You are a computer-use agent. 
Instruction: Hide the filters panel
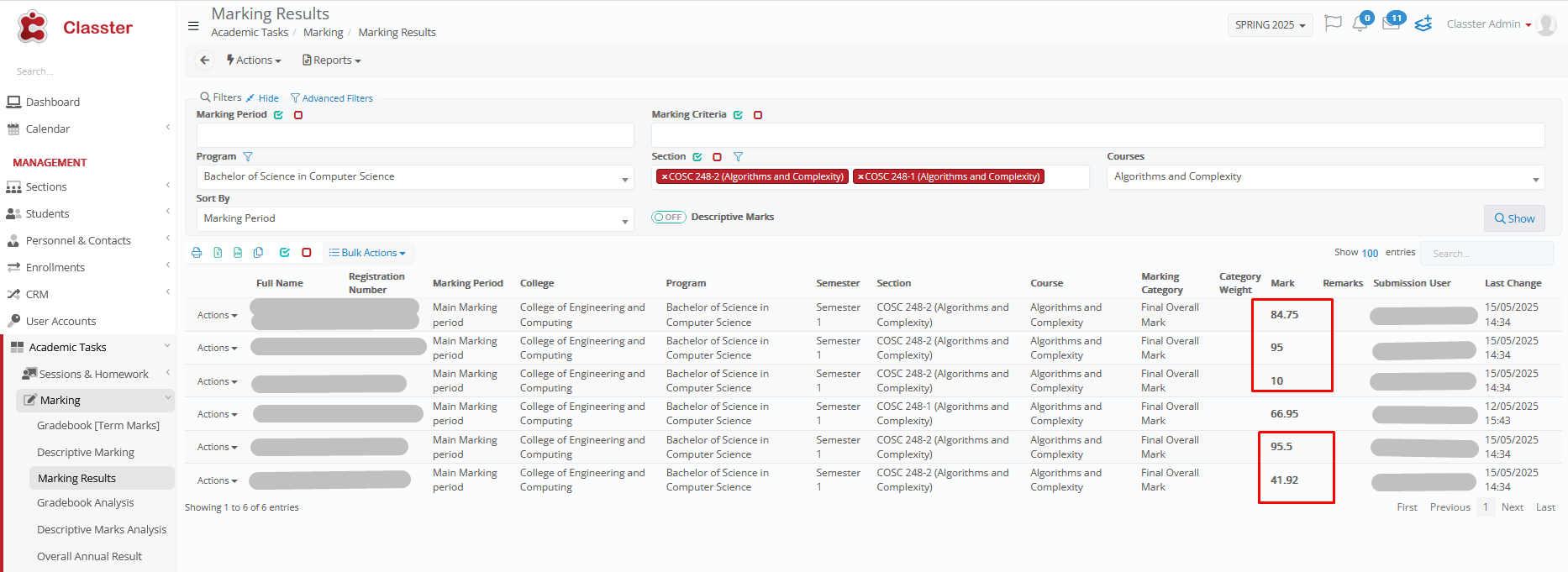(262, 98)
